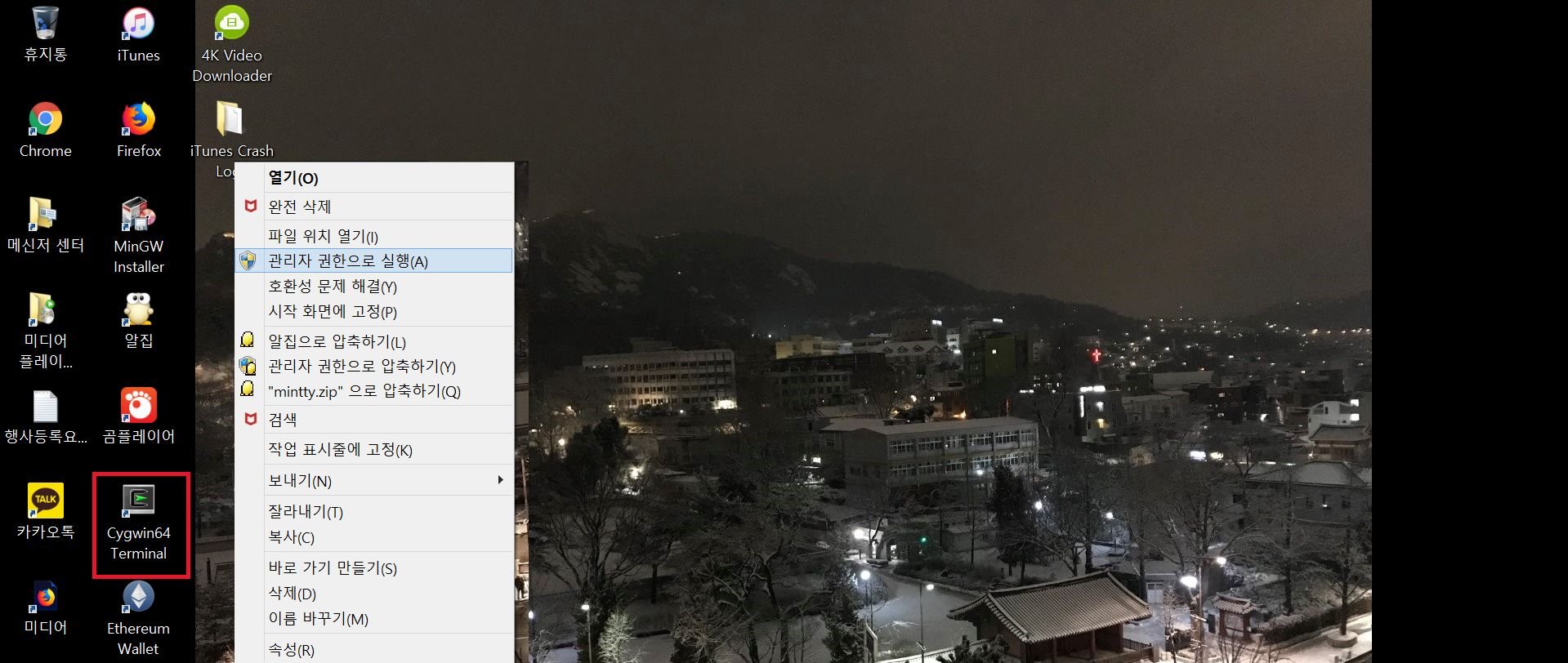The height and width of the screenshot is (663, 1568).
Task: Choose 검색 in the context menu
Action: (374, 420)
